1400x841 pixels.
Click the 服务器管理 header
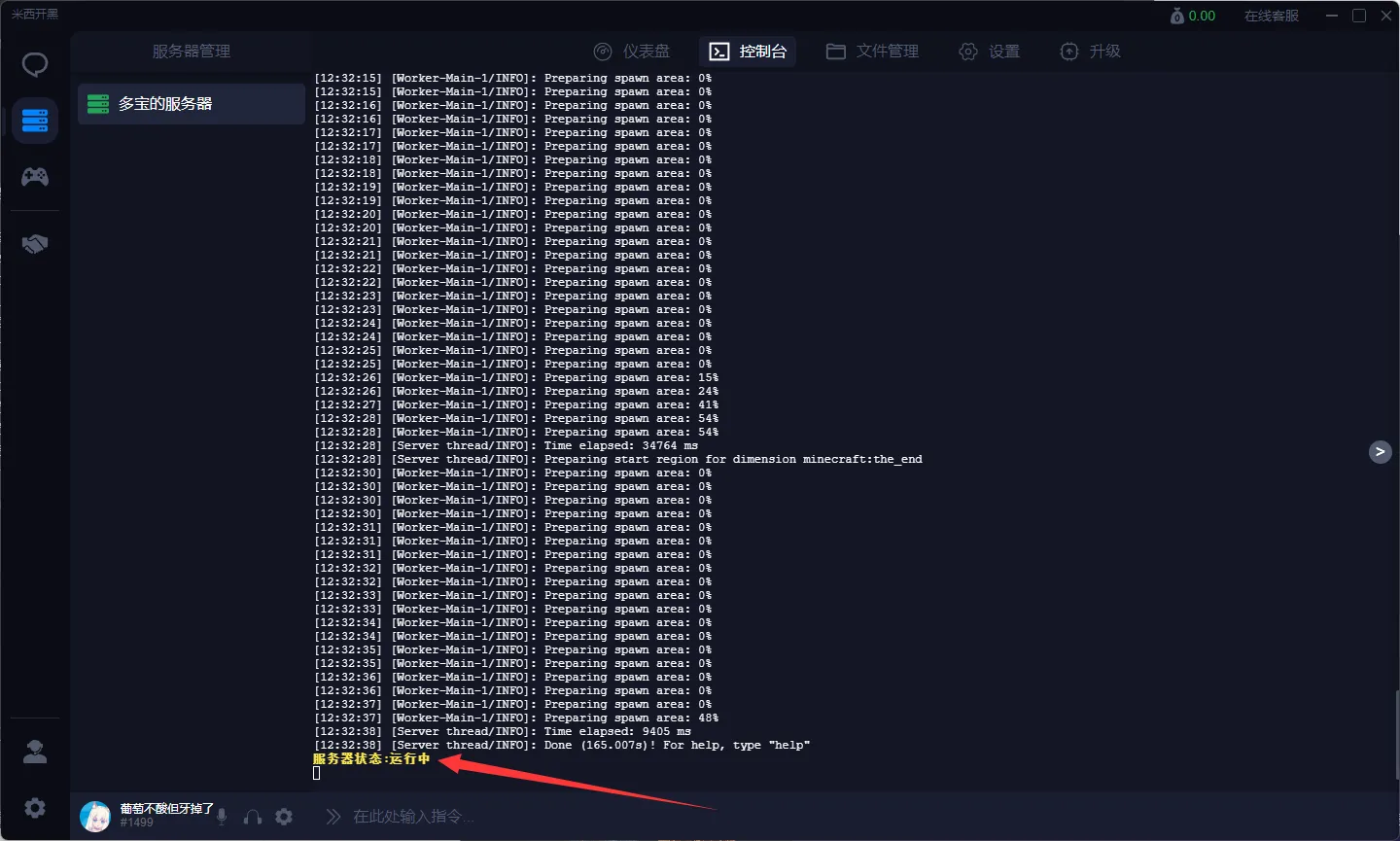[192, 52]
